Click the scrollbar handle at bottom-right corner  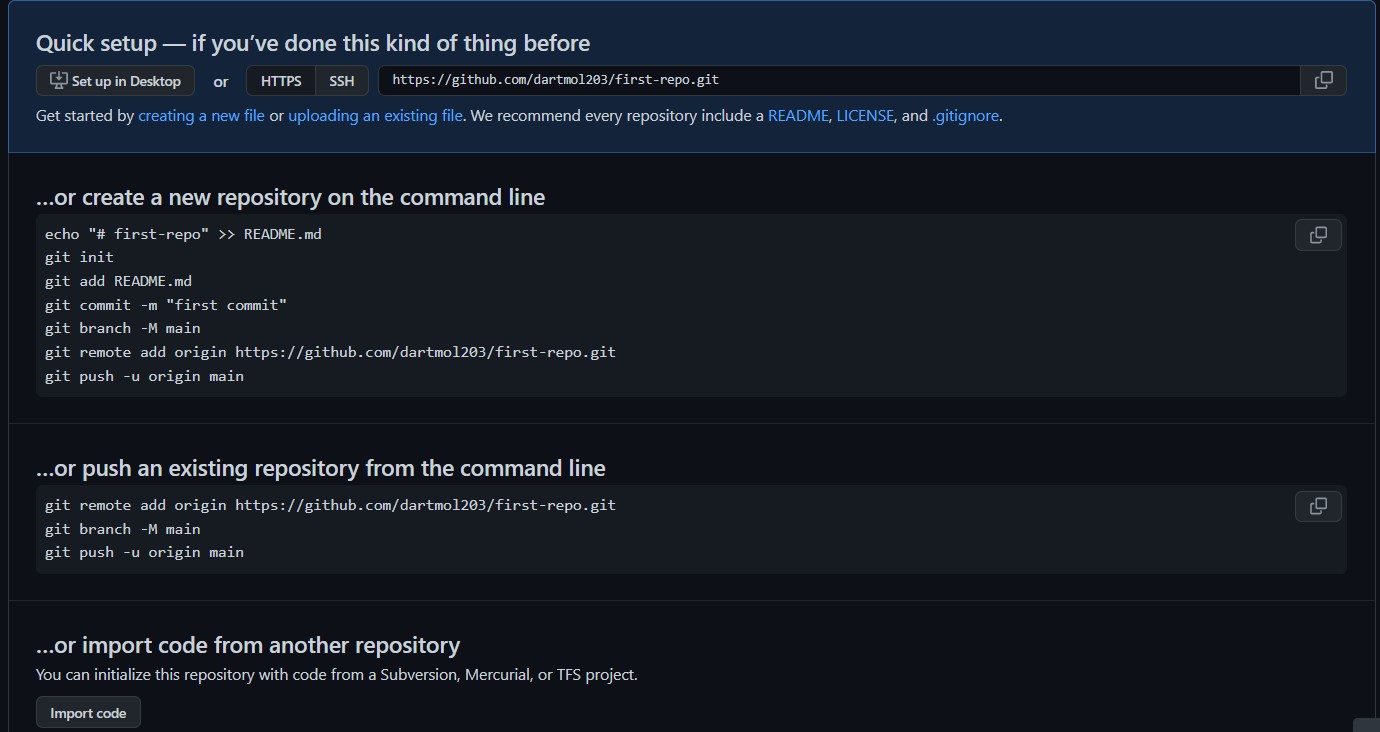1366,725
